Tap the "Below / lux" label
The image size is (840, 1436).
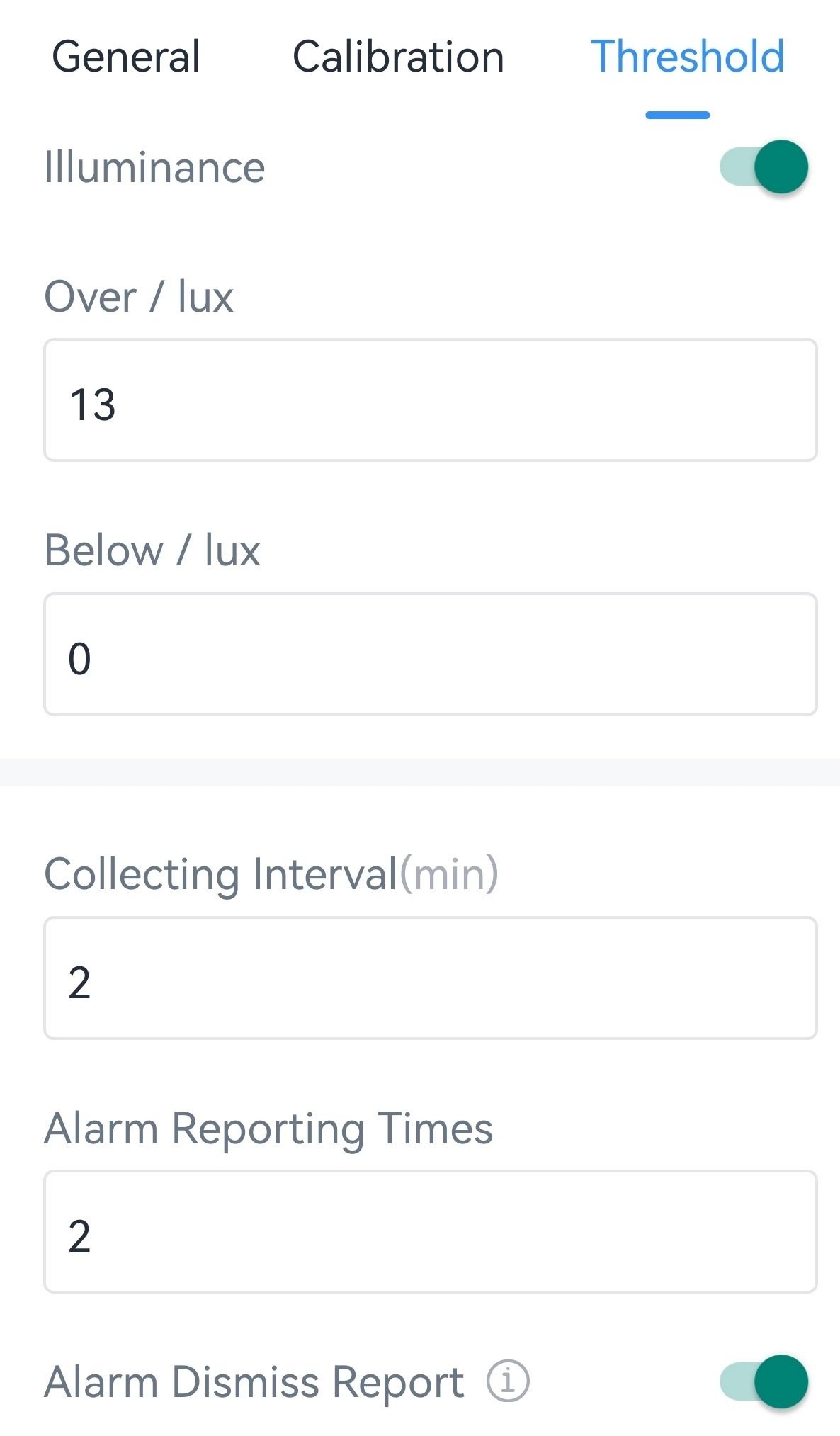pyautogui.click(x=152, y=550)
